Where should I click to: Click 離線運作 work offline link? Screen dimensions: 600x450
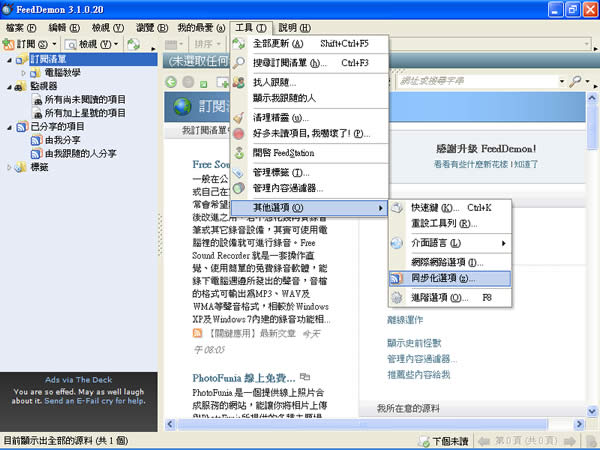[405, 320]
